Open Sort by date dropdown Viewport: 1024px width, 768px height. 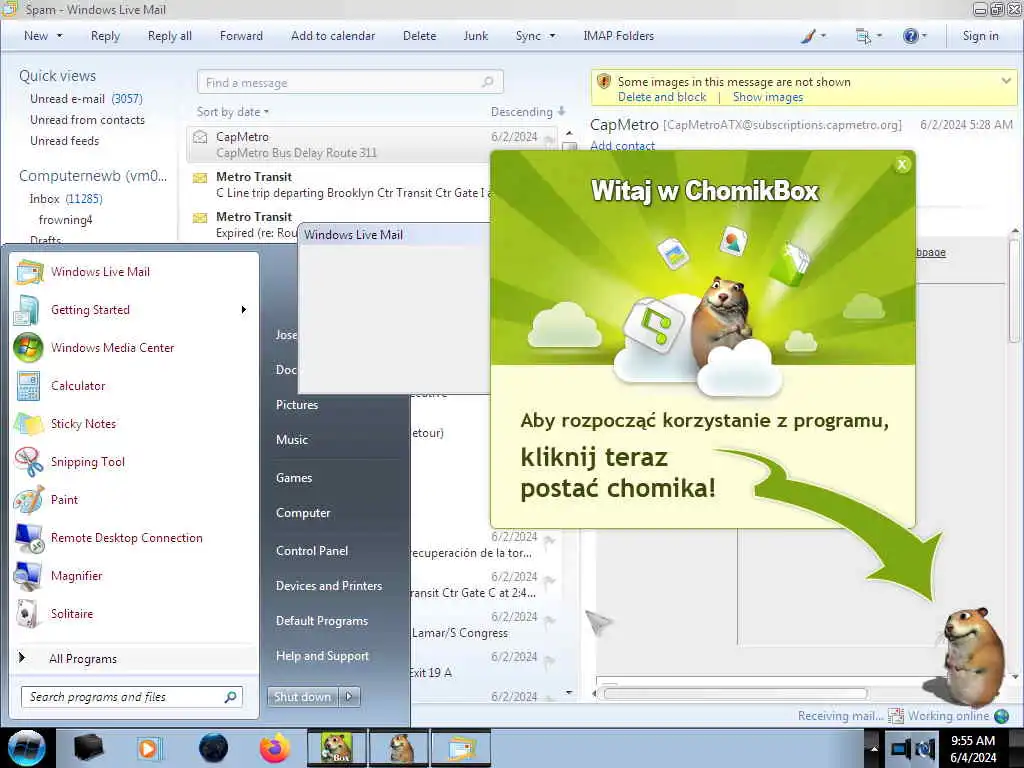[233, 112]
